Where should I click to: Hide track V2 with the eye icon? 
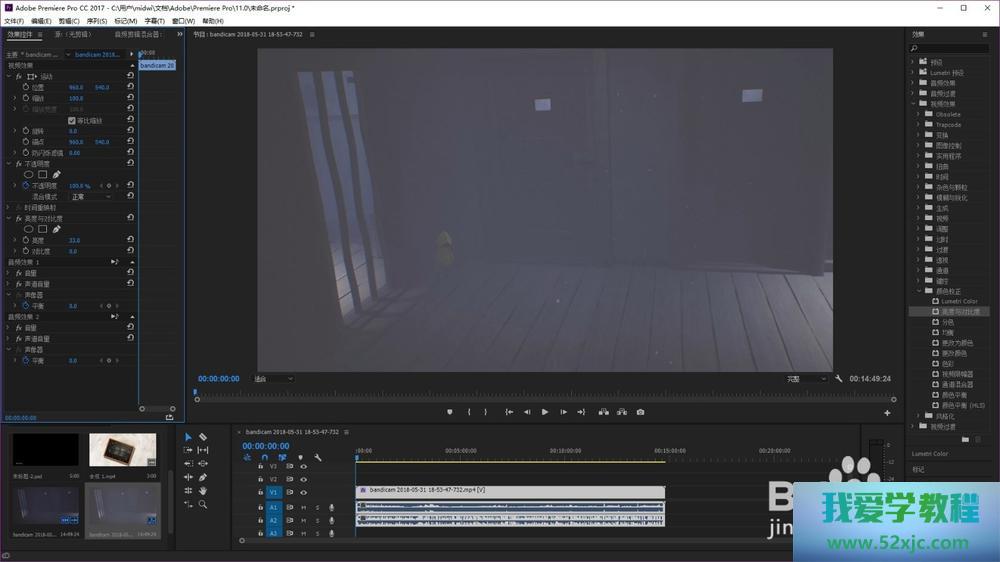coord(303,479)
